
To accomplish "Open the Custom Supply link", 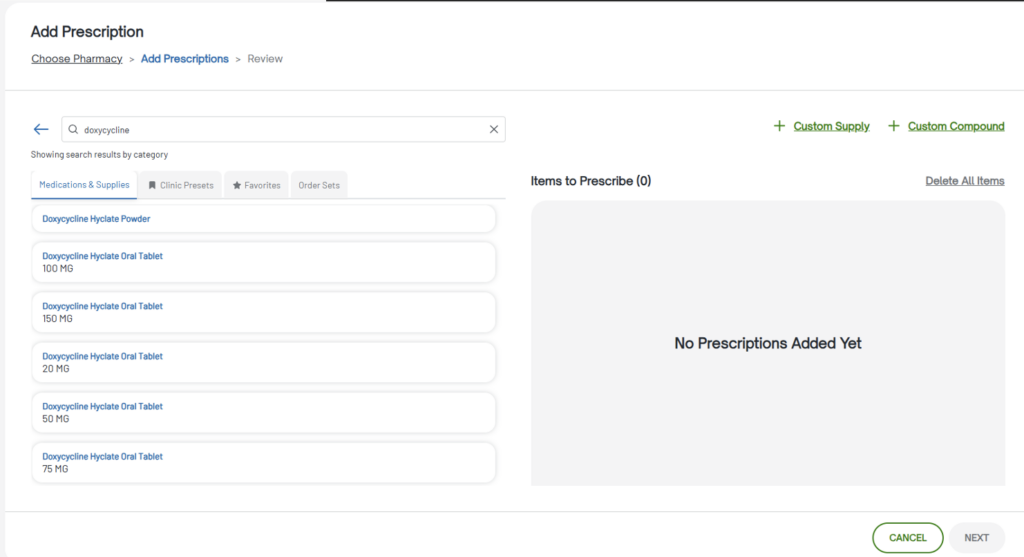I will coord(831,126).
